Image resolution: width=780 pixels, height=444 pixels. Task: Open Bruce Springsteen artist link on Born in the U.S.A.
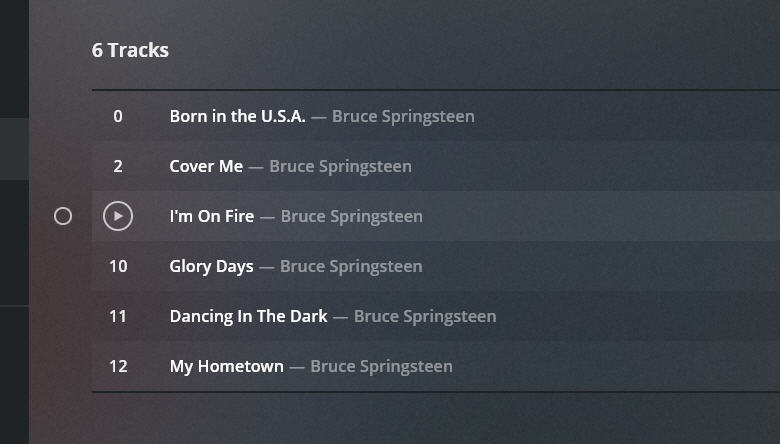[403, 116]
